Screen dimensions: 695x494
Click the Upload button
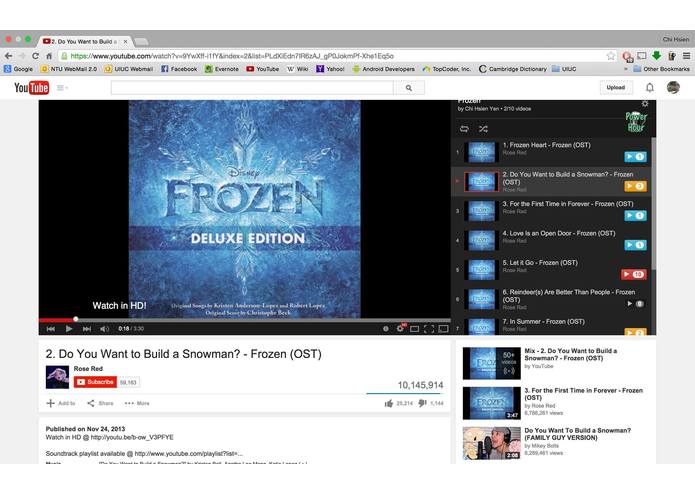616,87
